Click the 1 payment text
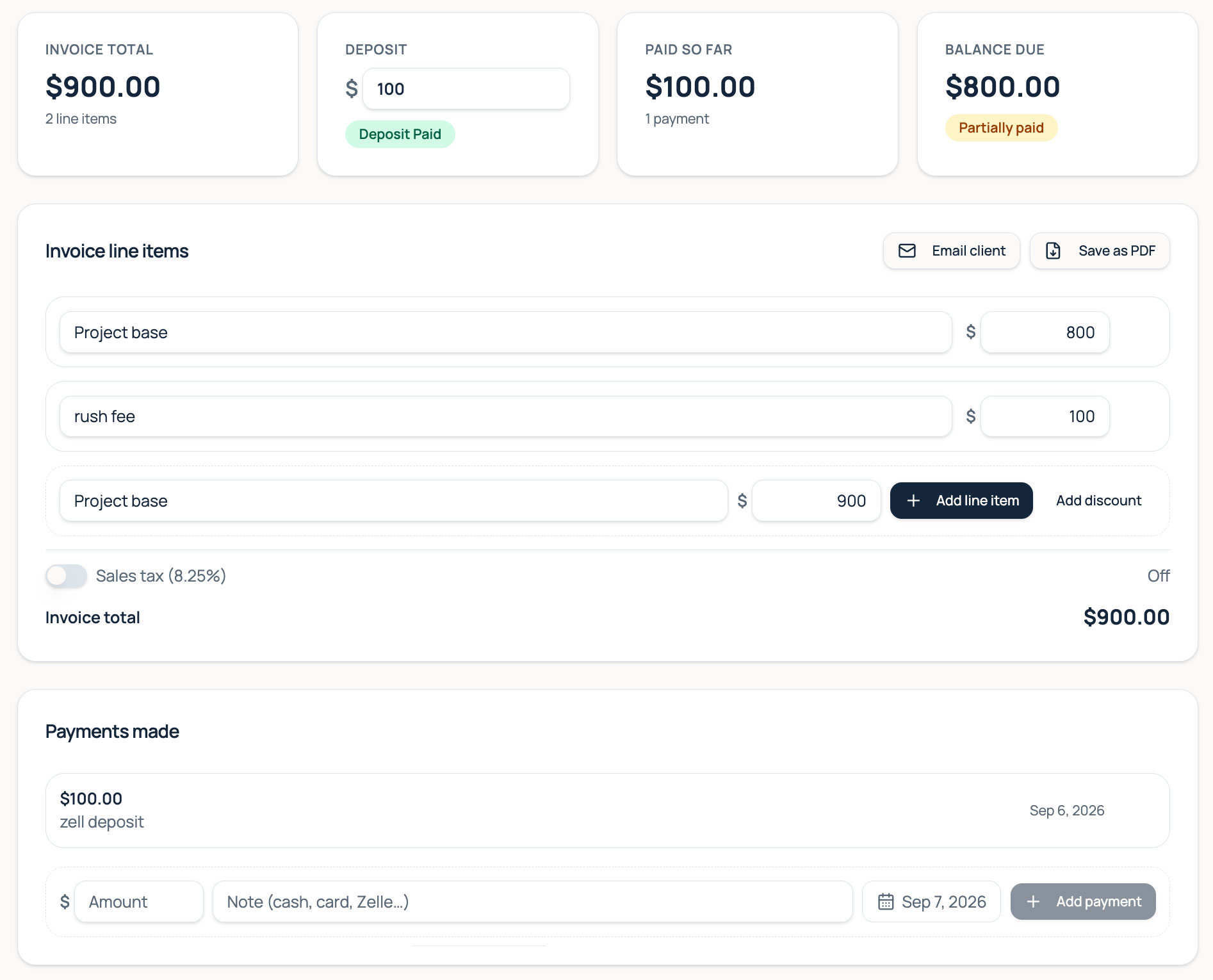Screen dimensions: 1213x980 point(677,119)
